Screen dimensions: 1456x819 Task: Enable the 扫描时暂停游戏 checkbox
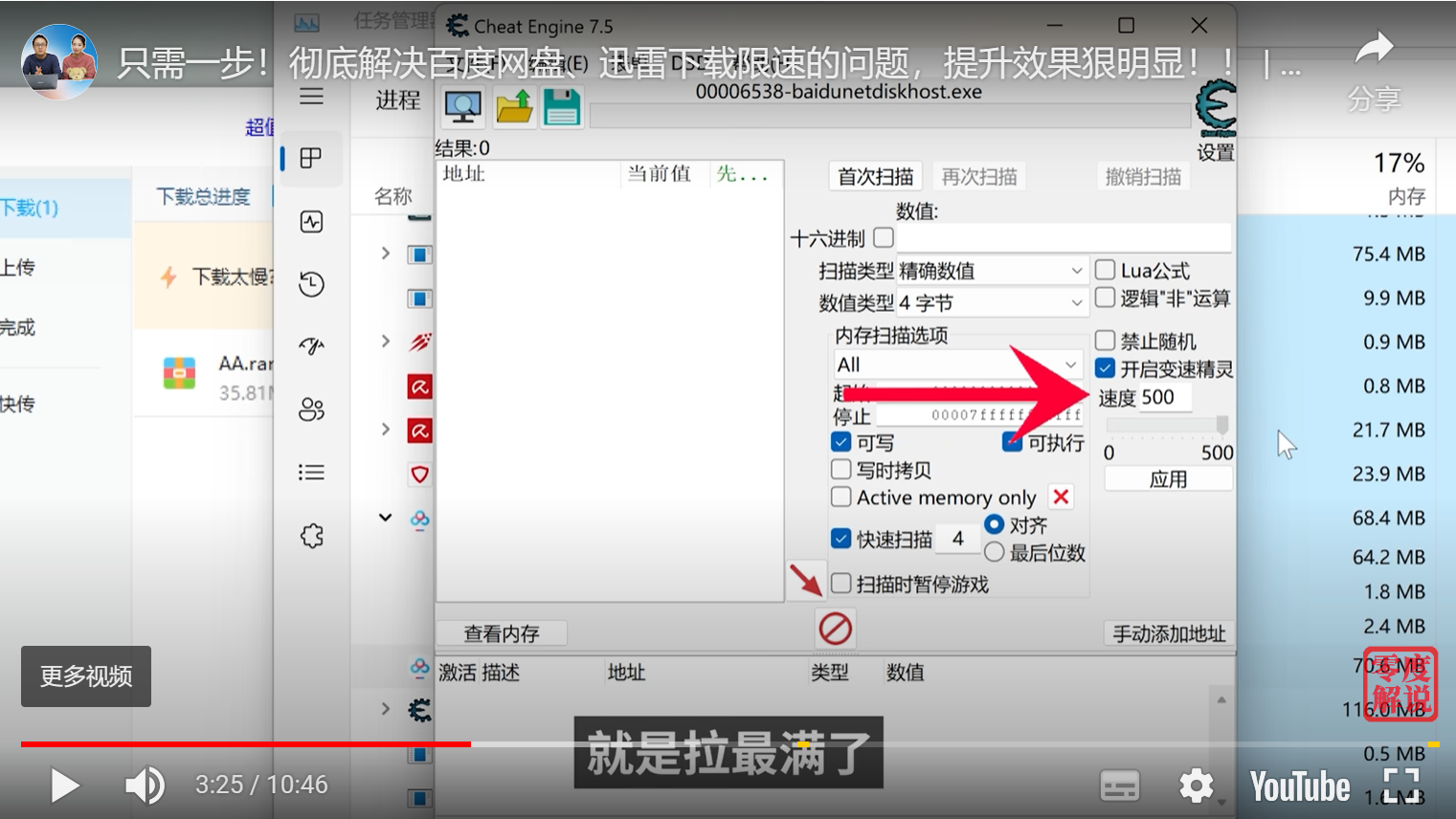pyautogui.click(x=840, y=584)
